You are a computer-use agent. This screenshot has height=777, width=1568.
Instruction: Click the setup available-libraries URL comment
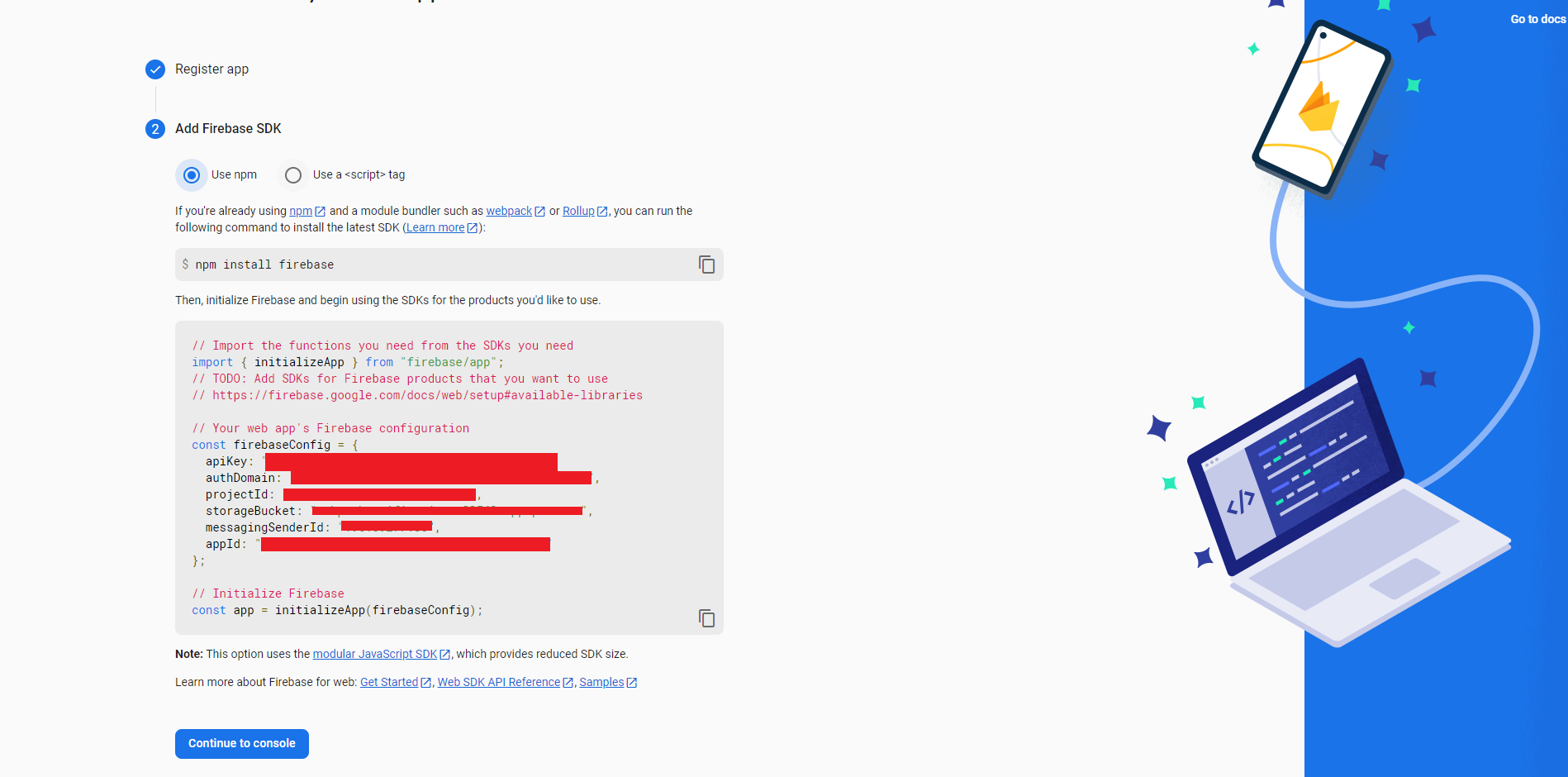(x=417, y=395)
